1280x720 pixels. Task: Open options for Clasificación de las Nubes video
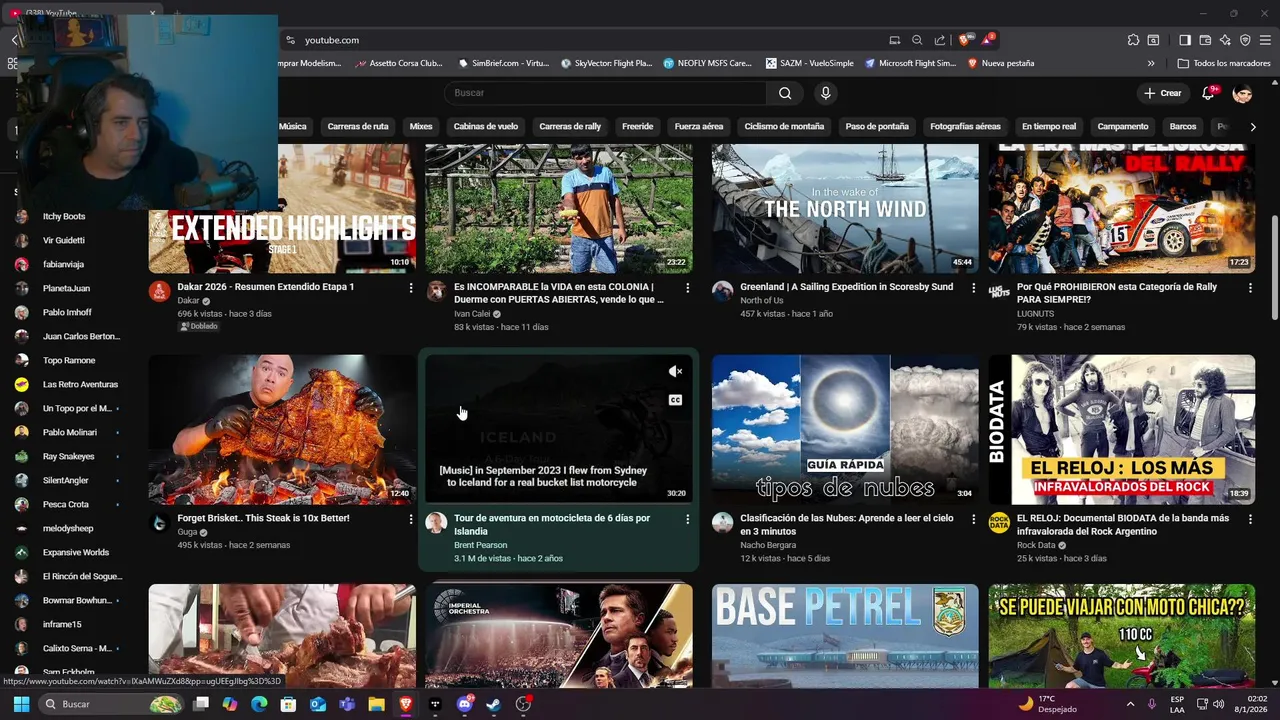[973, 520]
